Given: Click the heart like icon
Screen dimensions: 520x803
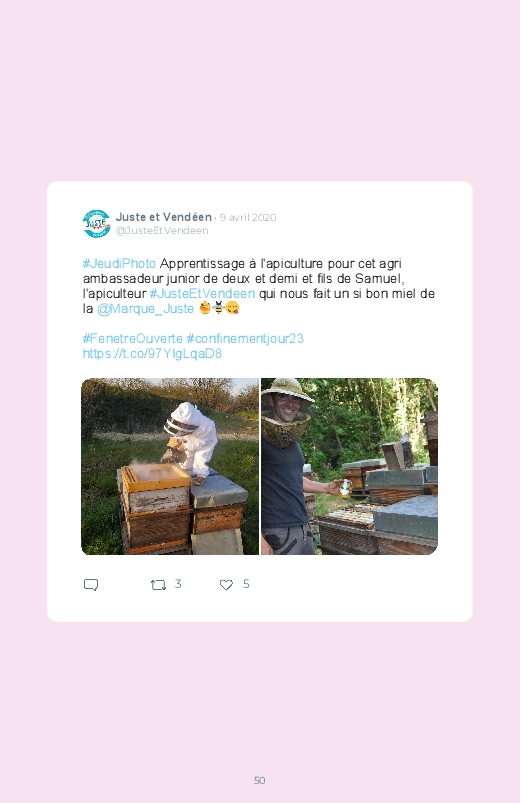Looking at the screenshot, I should tap(226, 585).
